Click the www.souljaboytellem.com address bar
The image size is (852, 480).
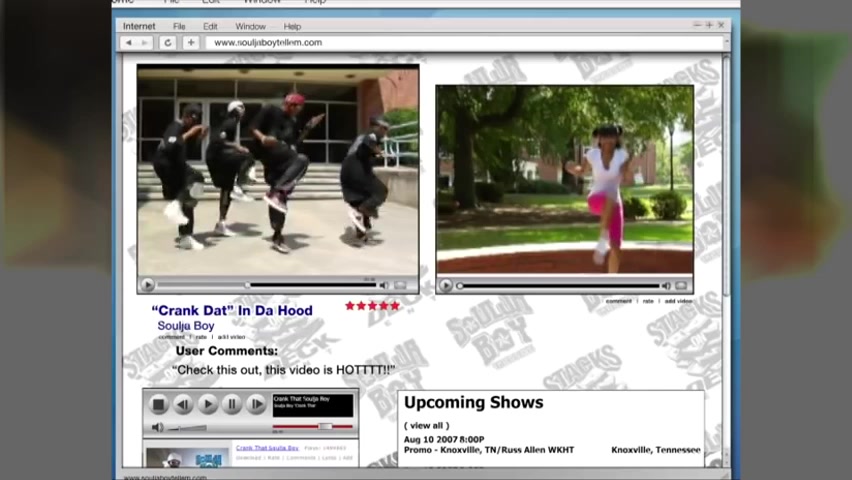pos(465,42)
